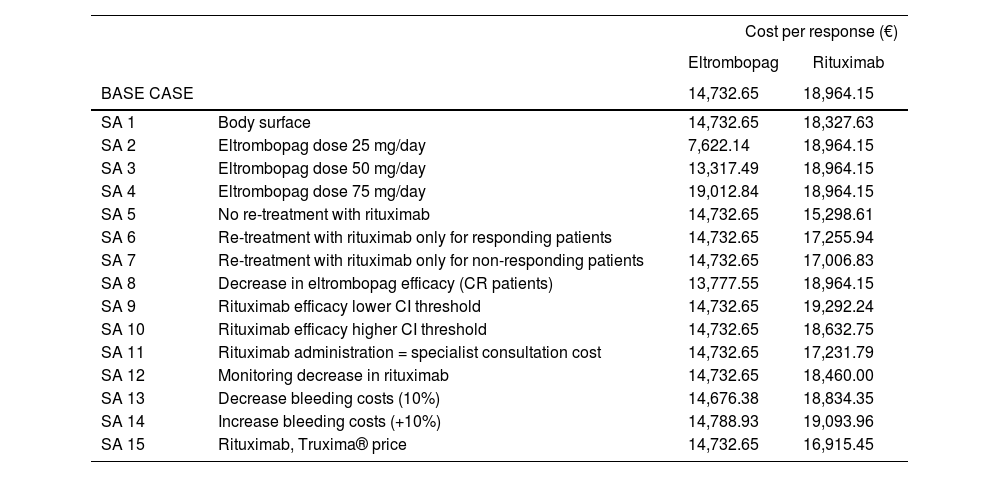Click "Increase bleeding costs (+10%)" text
The image size is (1000, 477).
[329, 422]
